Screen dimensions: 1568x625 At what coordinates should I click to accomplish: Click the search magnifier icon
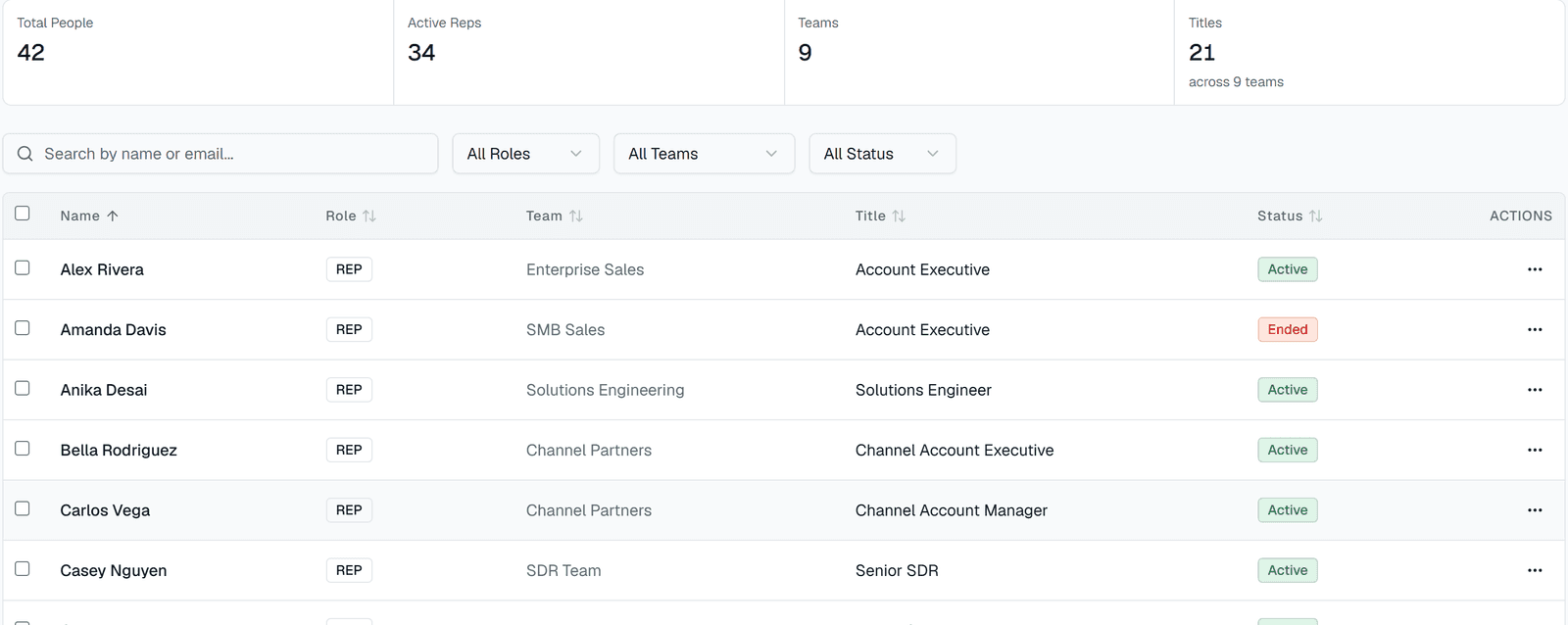(25, 154)
